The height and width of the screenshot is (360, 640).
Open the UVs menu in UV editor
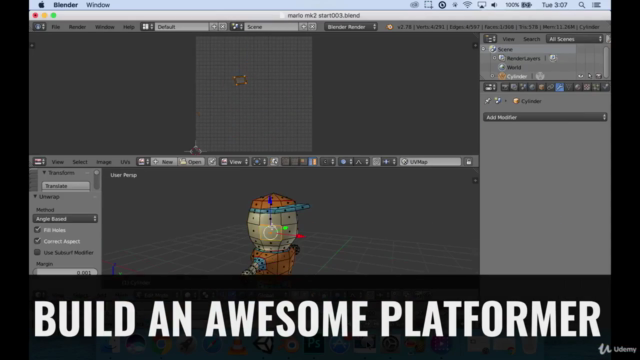(x=125, y=162)
